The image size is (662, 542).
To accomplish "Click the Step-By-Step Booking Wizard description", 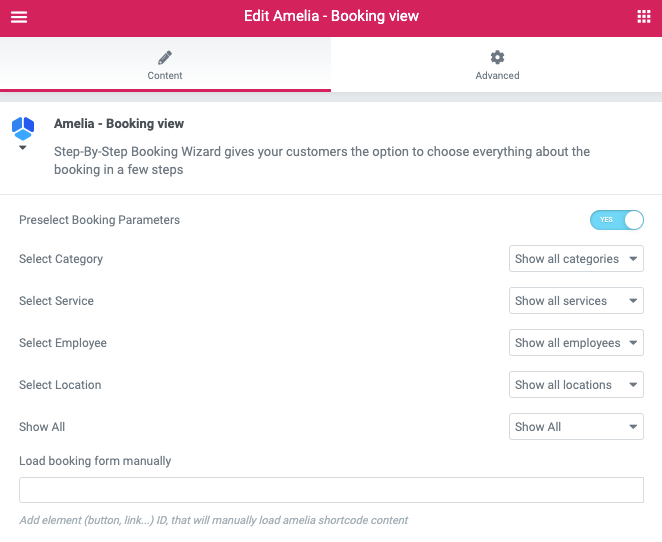I will pos(321,161).
